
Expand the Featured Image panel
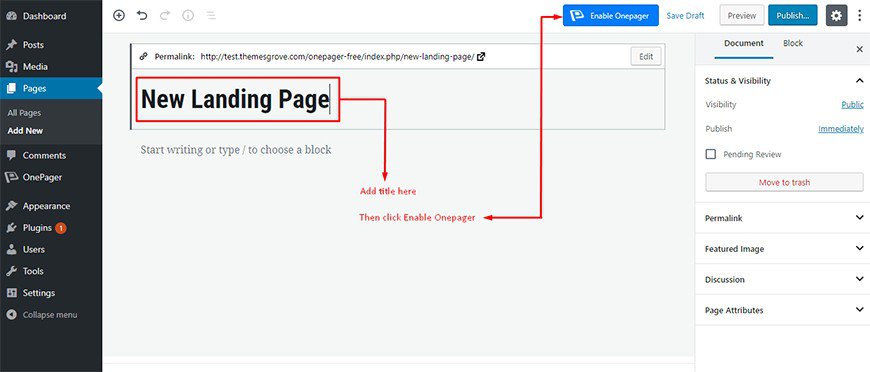(782, 249)
